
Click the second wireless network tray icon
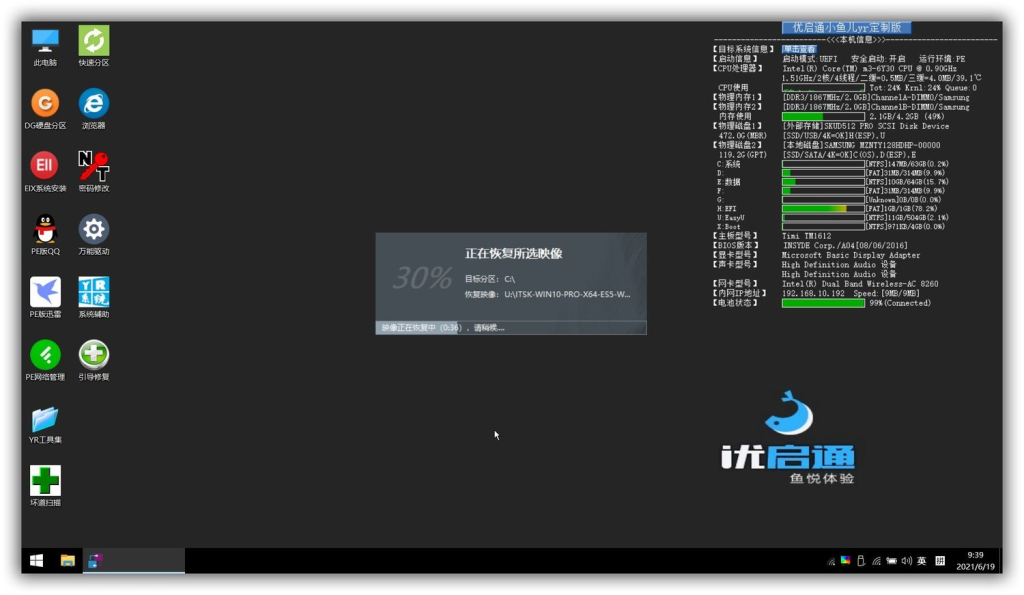pyautogui.click(x=876, y=560)
